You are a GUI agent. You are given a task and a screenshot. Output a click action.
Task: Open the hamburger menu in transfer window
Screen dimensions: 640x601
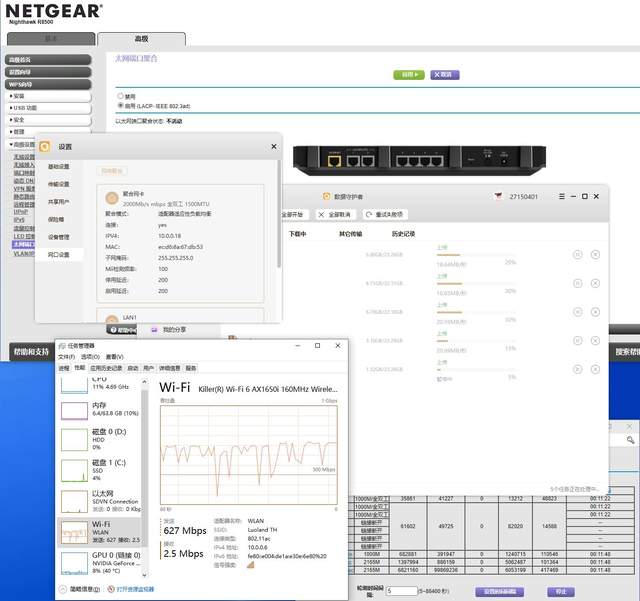point(562,196)
